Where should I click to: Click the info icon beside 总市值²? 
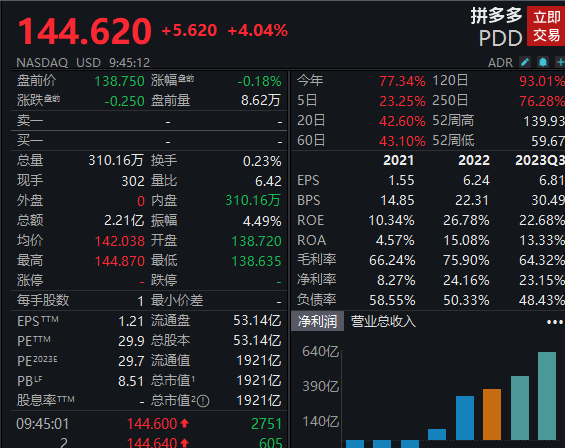point(203,401)
